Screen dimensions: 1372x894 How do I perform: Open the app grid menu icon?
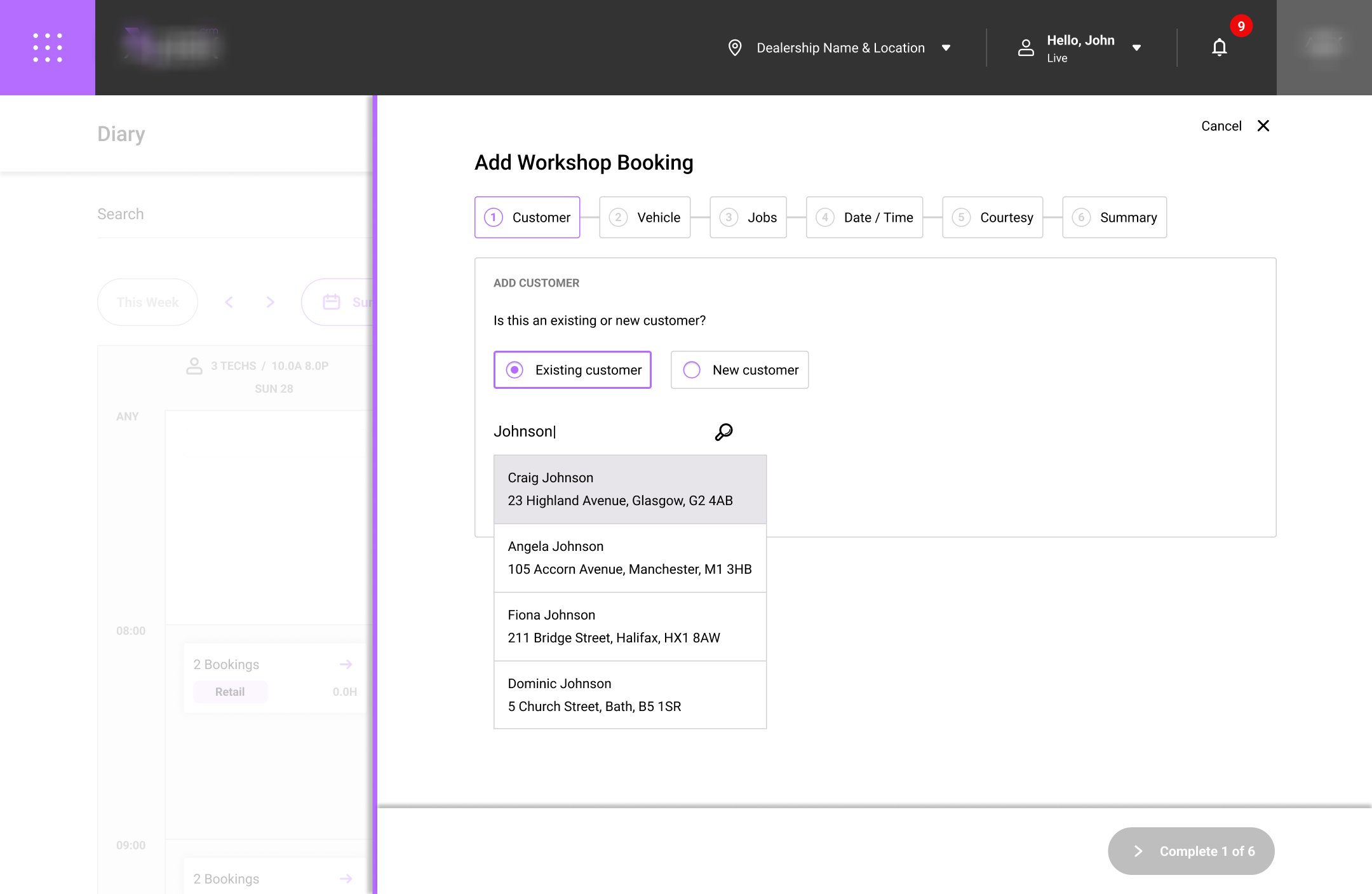[48, 48]
